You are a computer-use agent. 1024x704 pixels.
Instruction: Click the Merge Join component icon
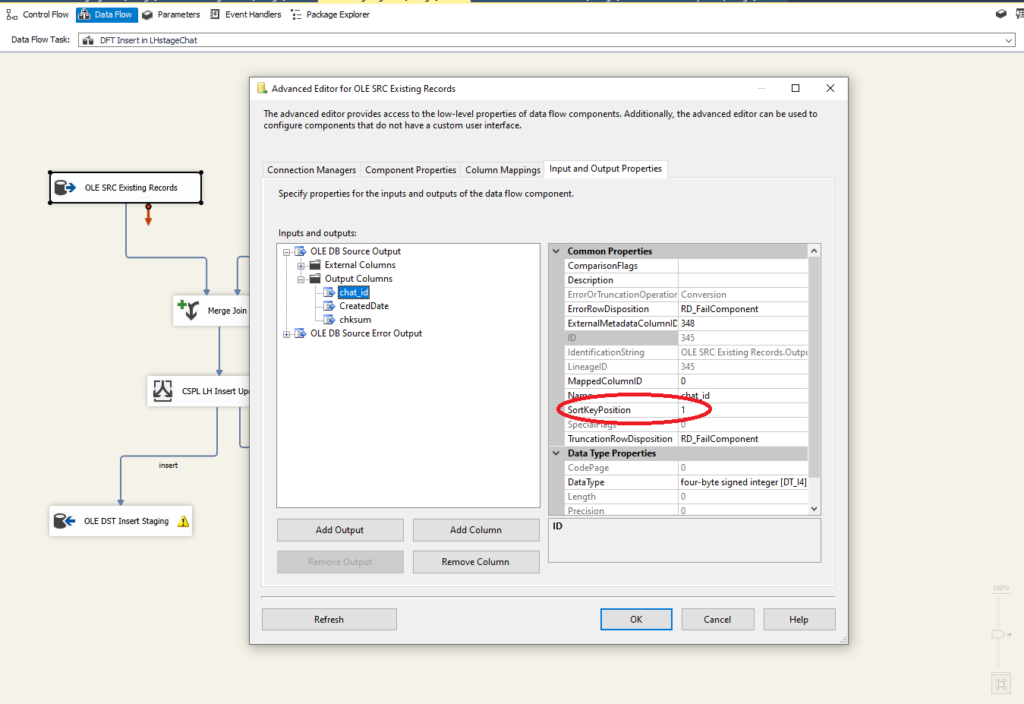189,310
